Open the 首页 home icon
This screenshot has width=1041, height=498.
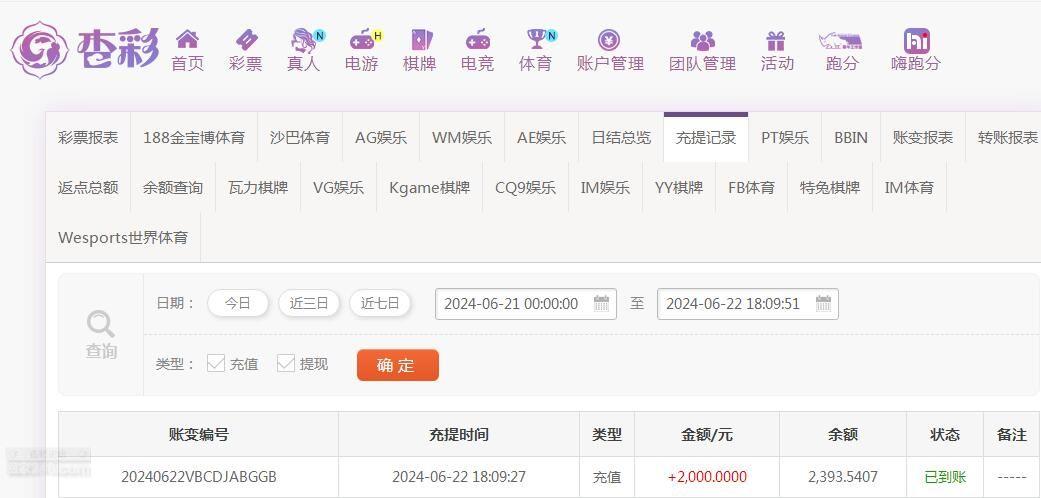187,40
